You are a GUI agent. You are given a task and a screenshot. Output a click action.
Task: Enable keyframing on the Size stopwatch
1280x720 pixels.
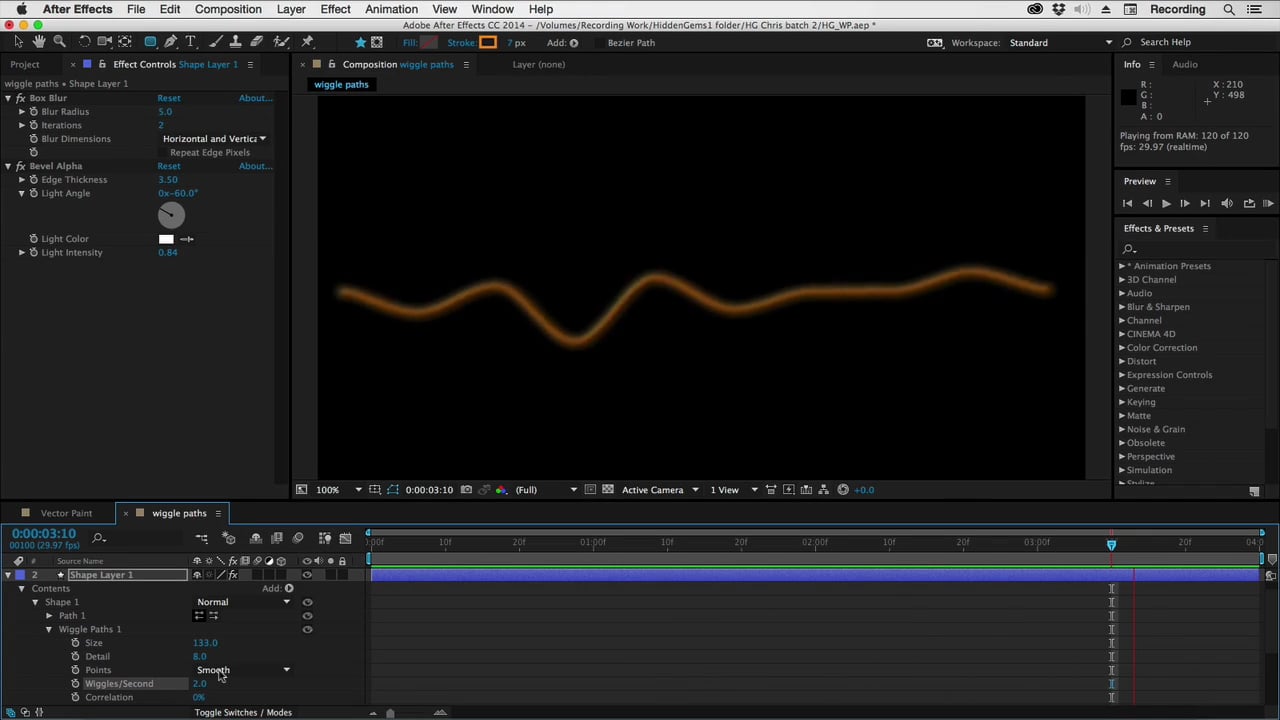coord(75,642)
